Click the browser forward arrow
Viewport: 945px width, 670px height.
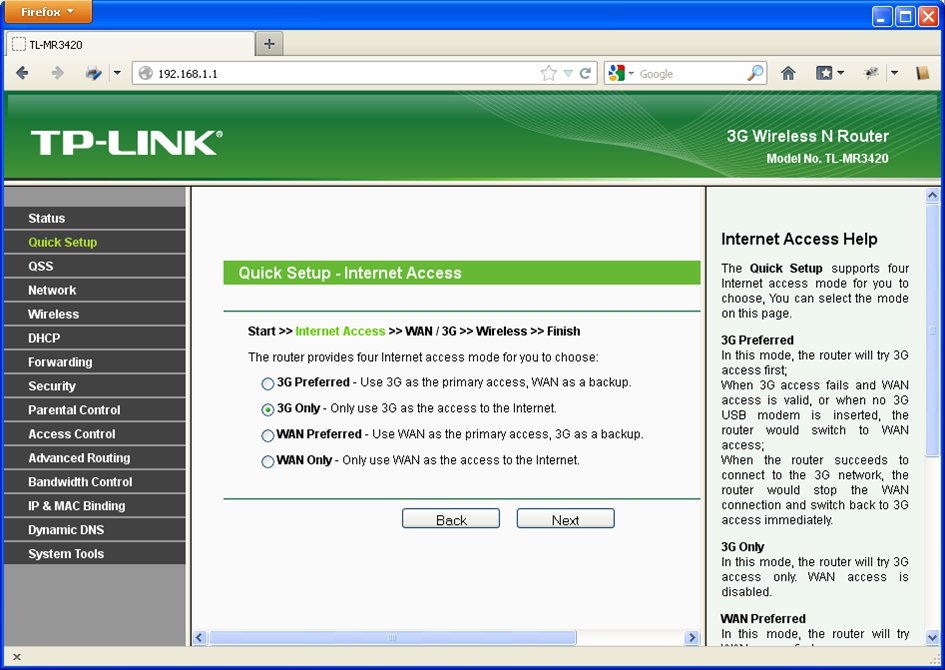57,74
